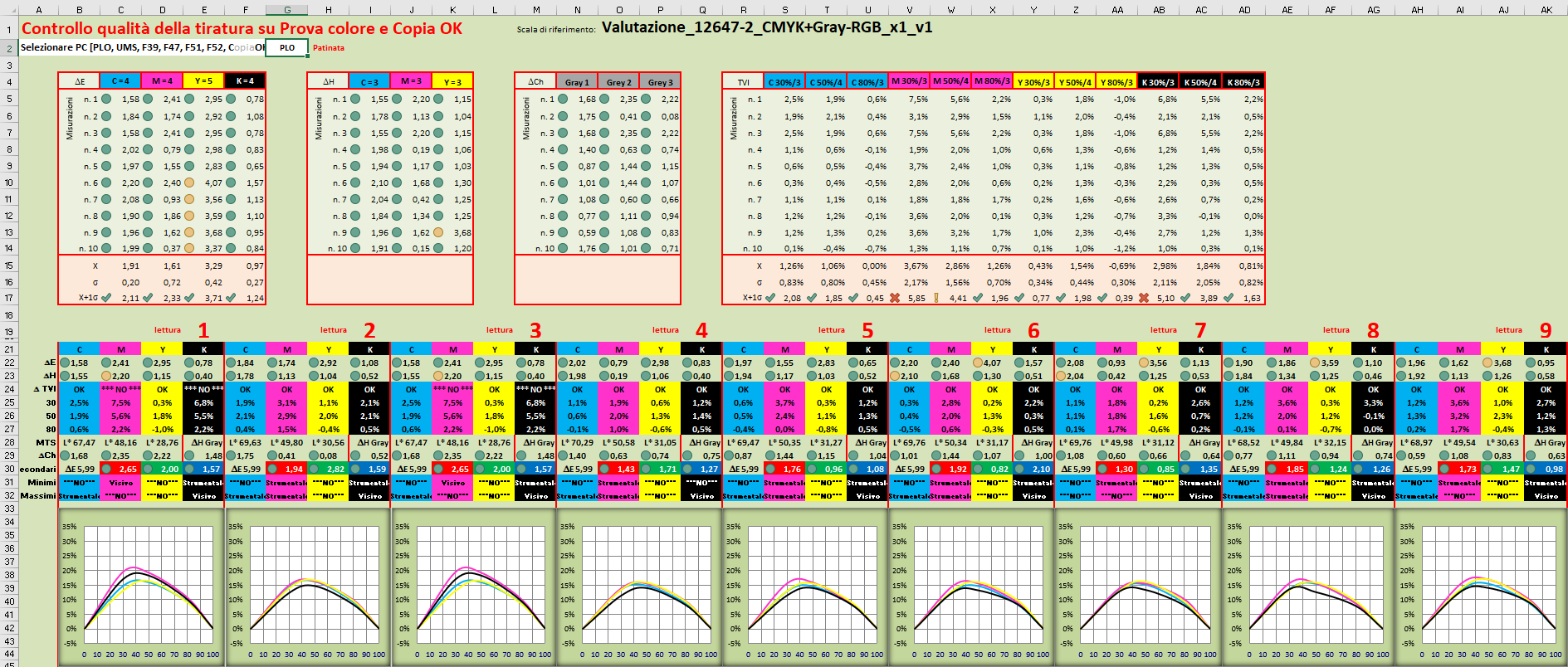The width and height of the screenshot is (1568, 667).
Task: Click magenta '*** NO ***' cell under lettura 1
Action: coord(120,389)
